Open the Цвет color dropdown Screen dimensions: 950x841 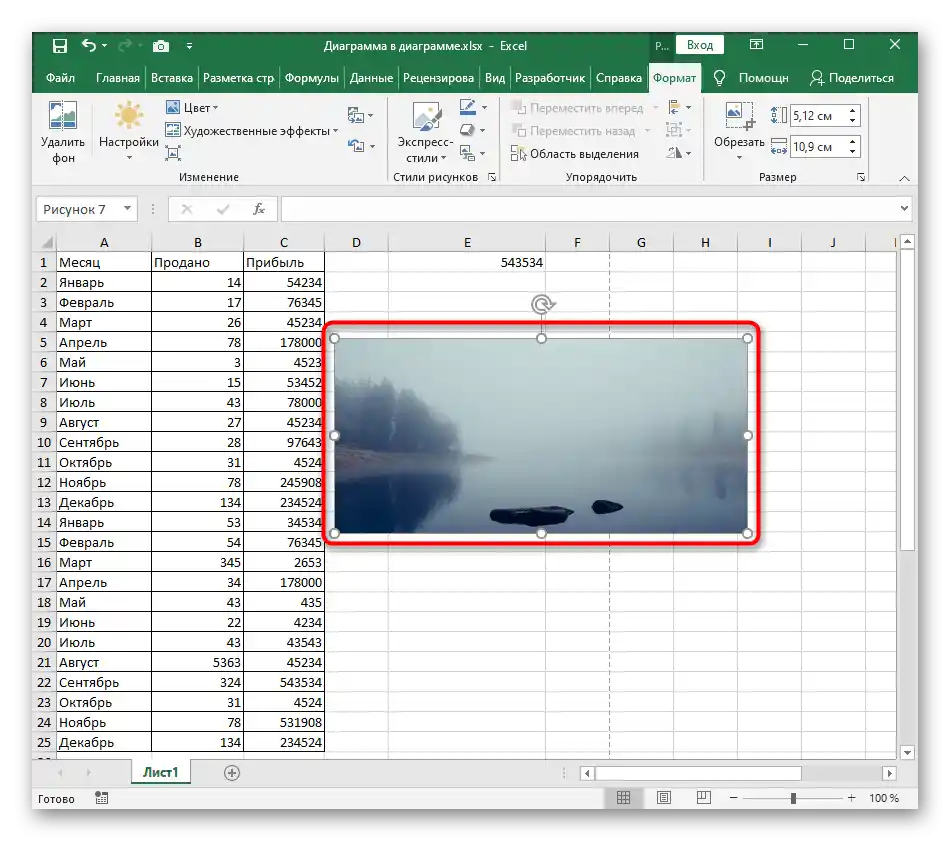191,108
